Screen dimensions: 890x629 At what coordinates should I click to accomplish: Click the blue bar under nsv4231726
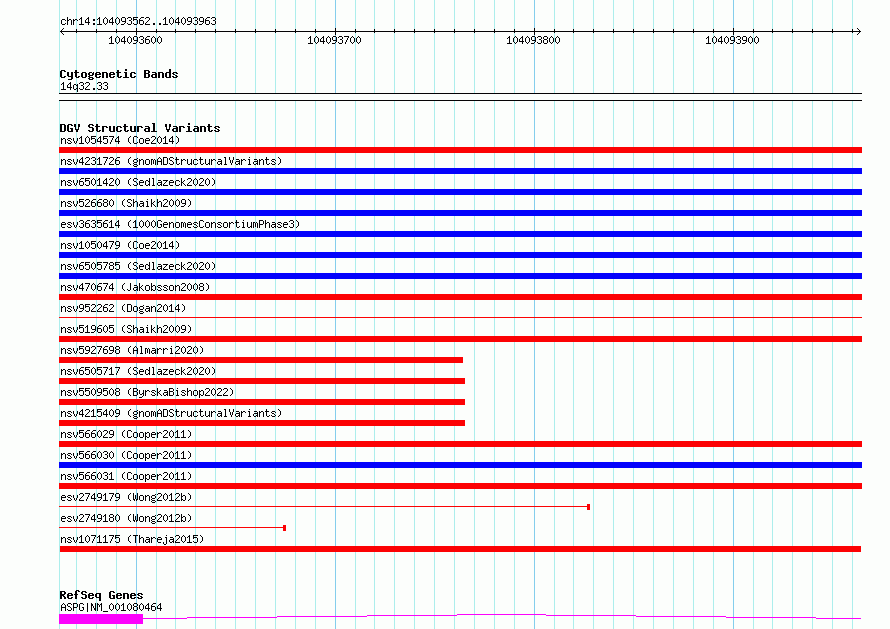point(460,171)
